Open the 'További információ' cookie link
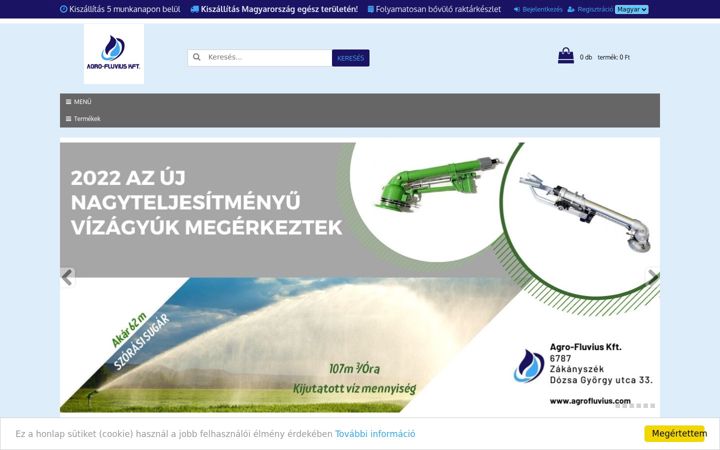720x450 pixels. pos(375,434)
